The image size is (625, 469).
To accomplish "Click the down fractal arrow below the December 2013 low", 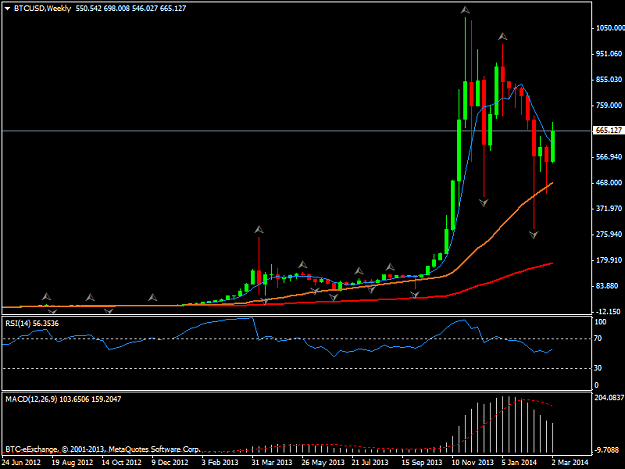I will (x=483, y=203).
